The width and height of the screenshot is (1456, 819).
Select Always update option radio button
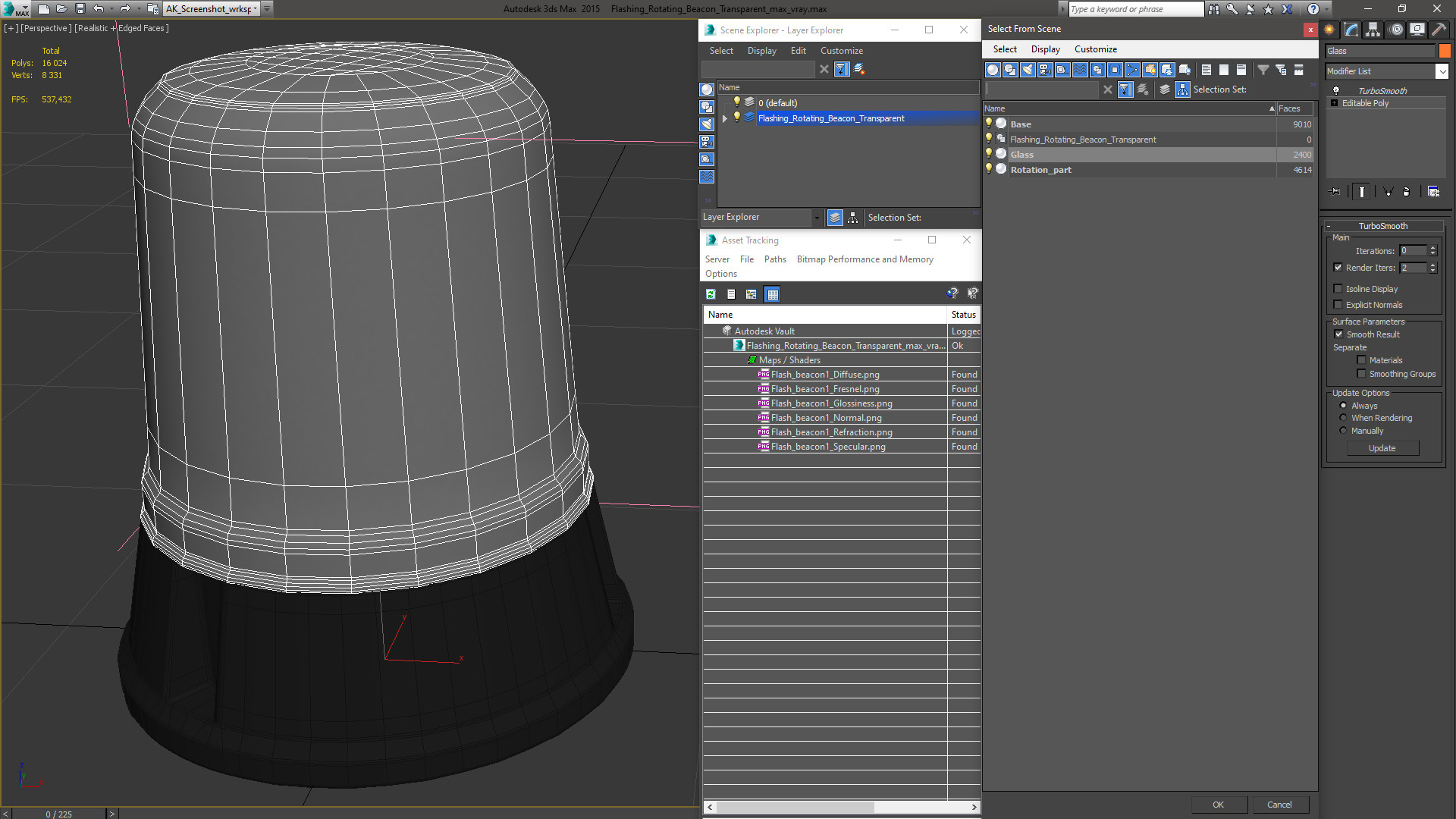coord(1343,406)
